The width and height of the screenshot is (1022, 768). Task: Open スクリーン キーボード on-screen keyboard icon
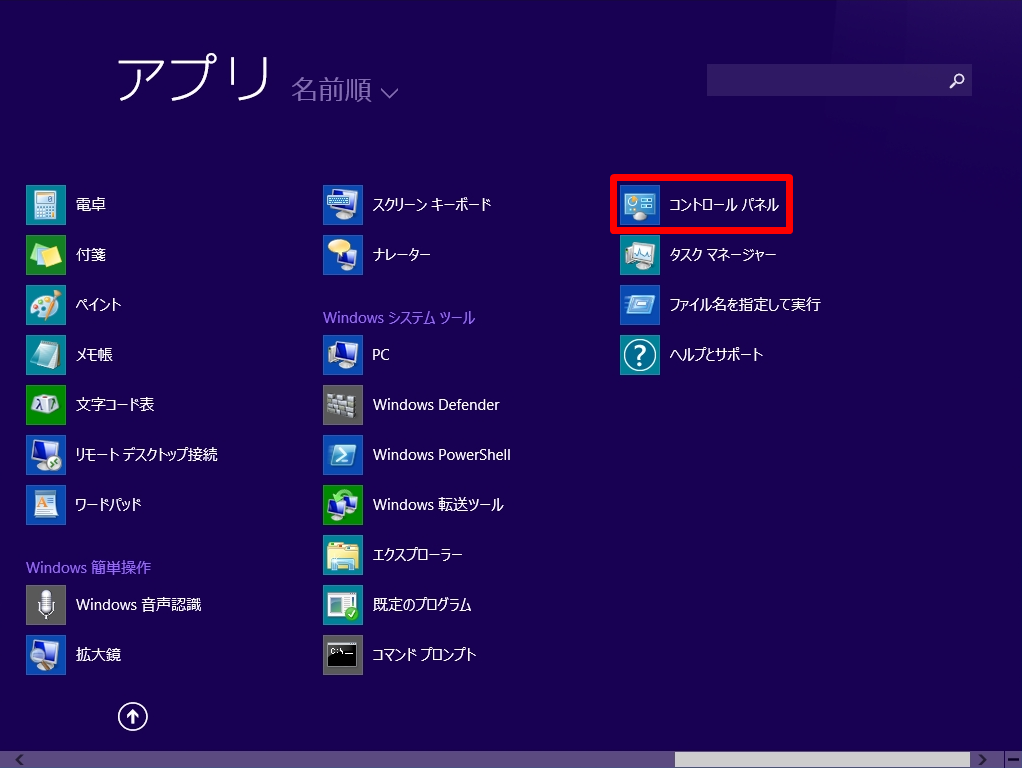(x=343, y=205)
